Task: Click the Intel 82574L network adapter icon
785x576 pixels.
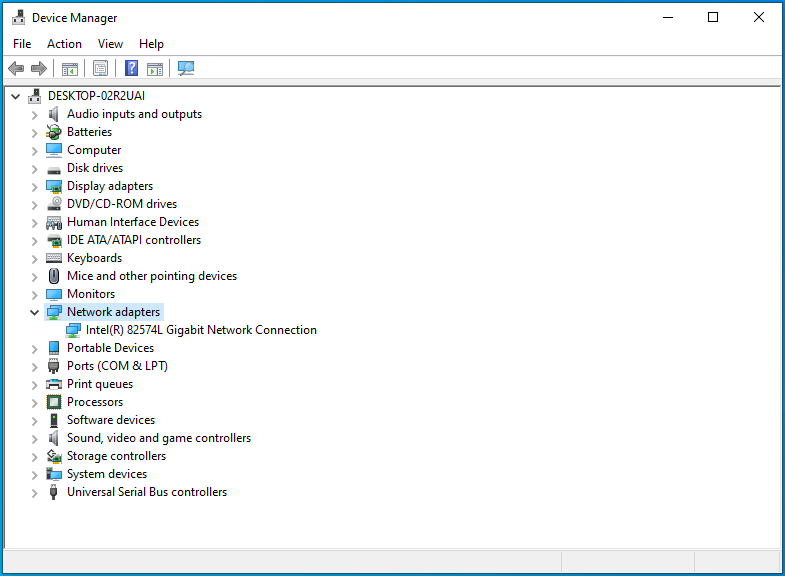Action: [x=74, y=330]
